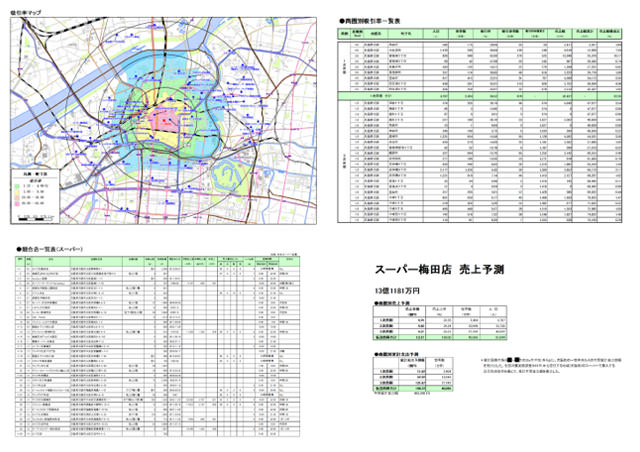The image size is (640, 452).
Task: Click the heading スーパー梅田店 売上予測
Action: point(439,269)
